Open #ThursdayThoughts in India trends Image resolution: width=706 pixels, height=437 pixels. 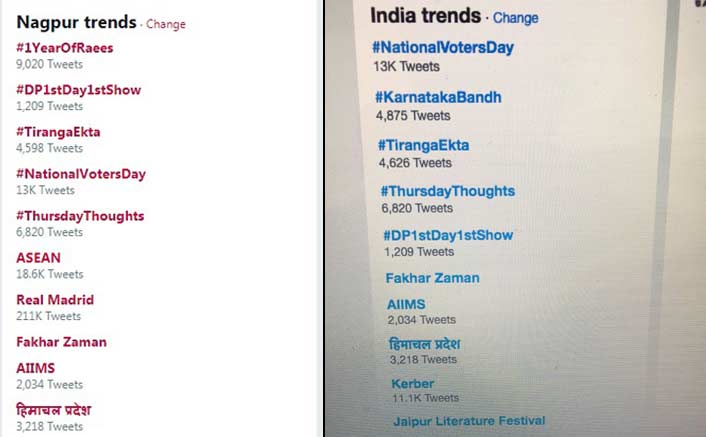coord(448,191)
